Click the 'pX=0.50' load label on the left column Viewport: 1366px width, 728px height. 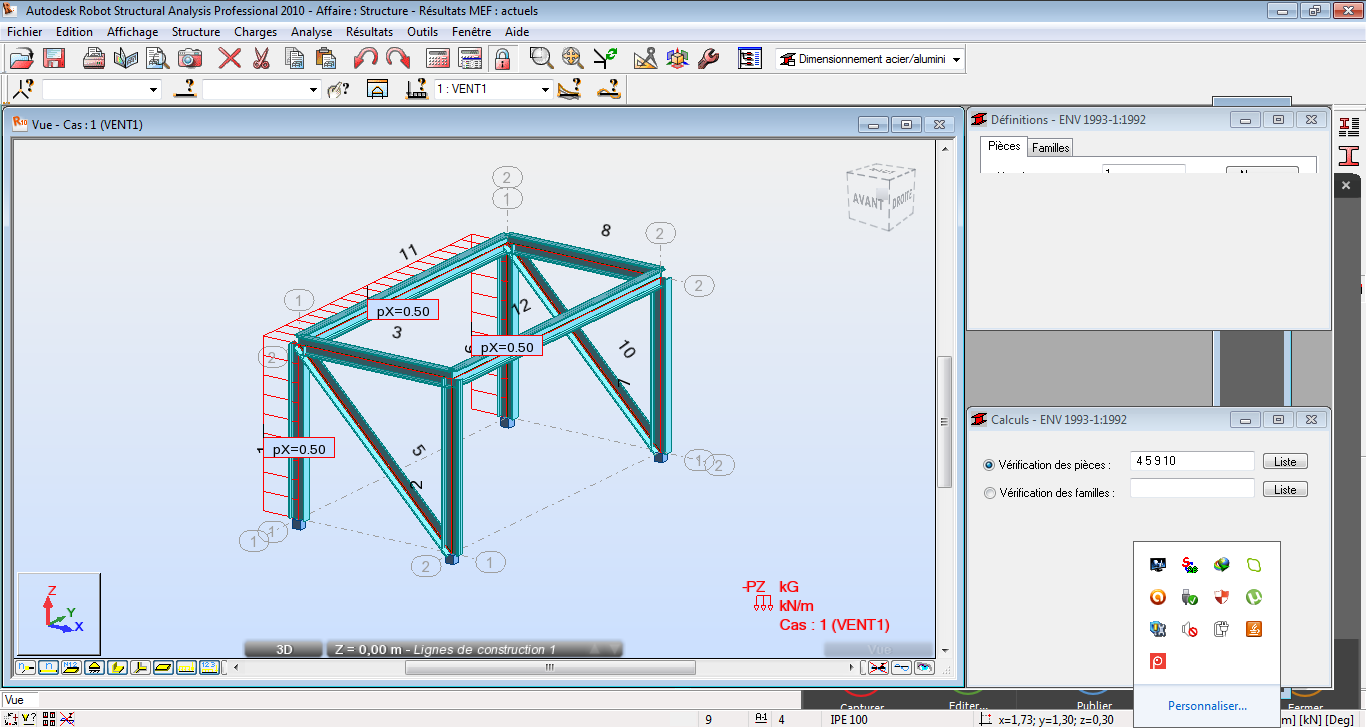click(x=299, y=449)
